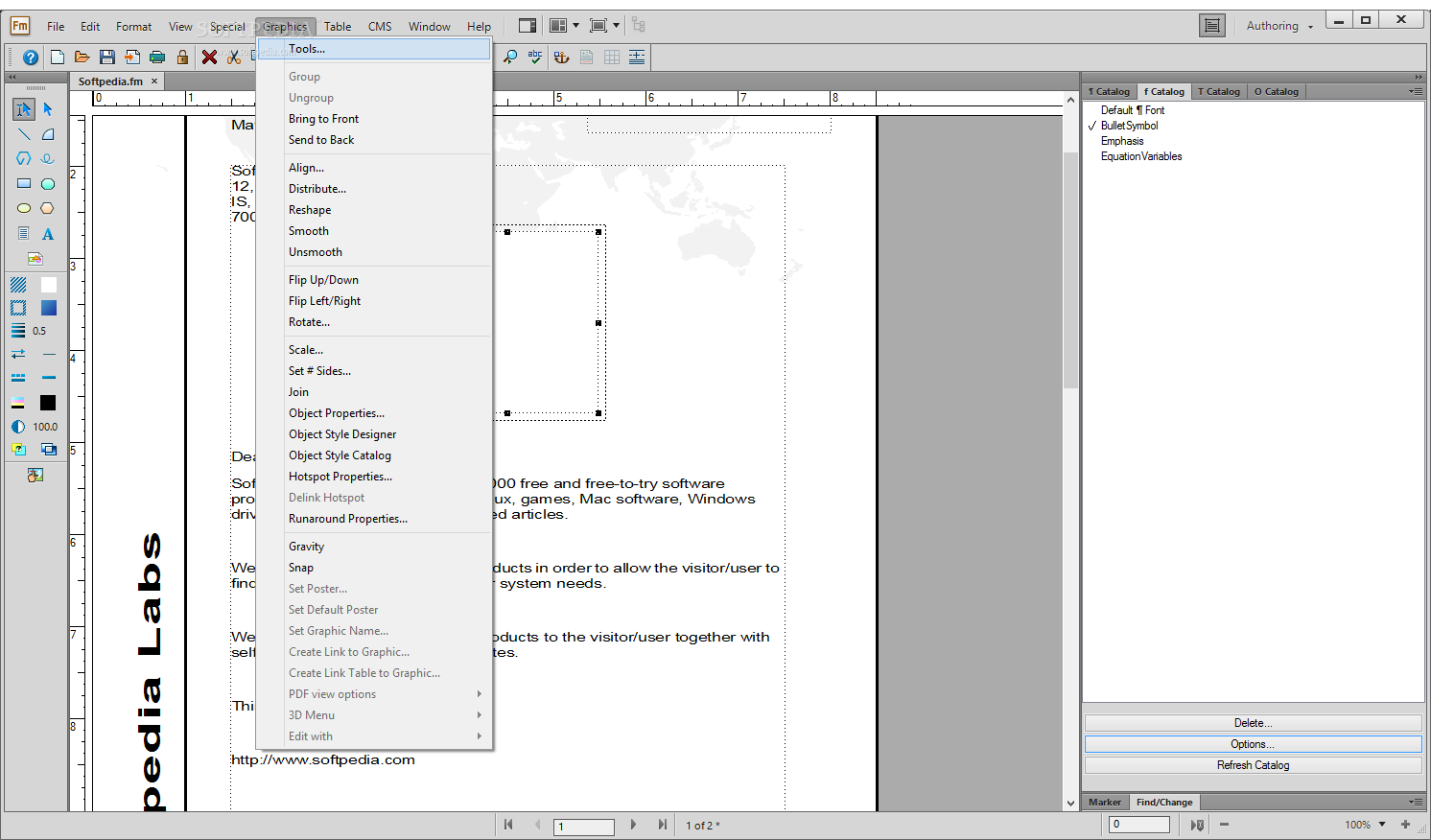This screenshot has height=840, width=1431.
Task: Select the Object pointer arrow tool
Action: (48, 109)
